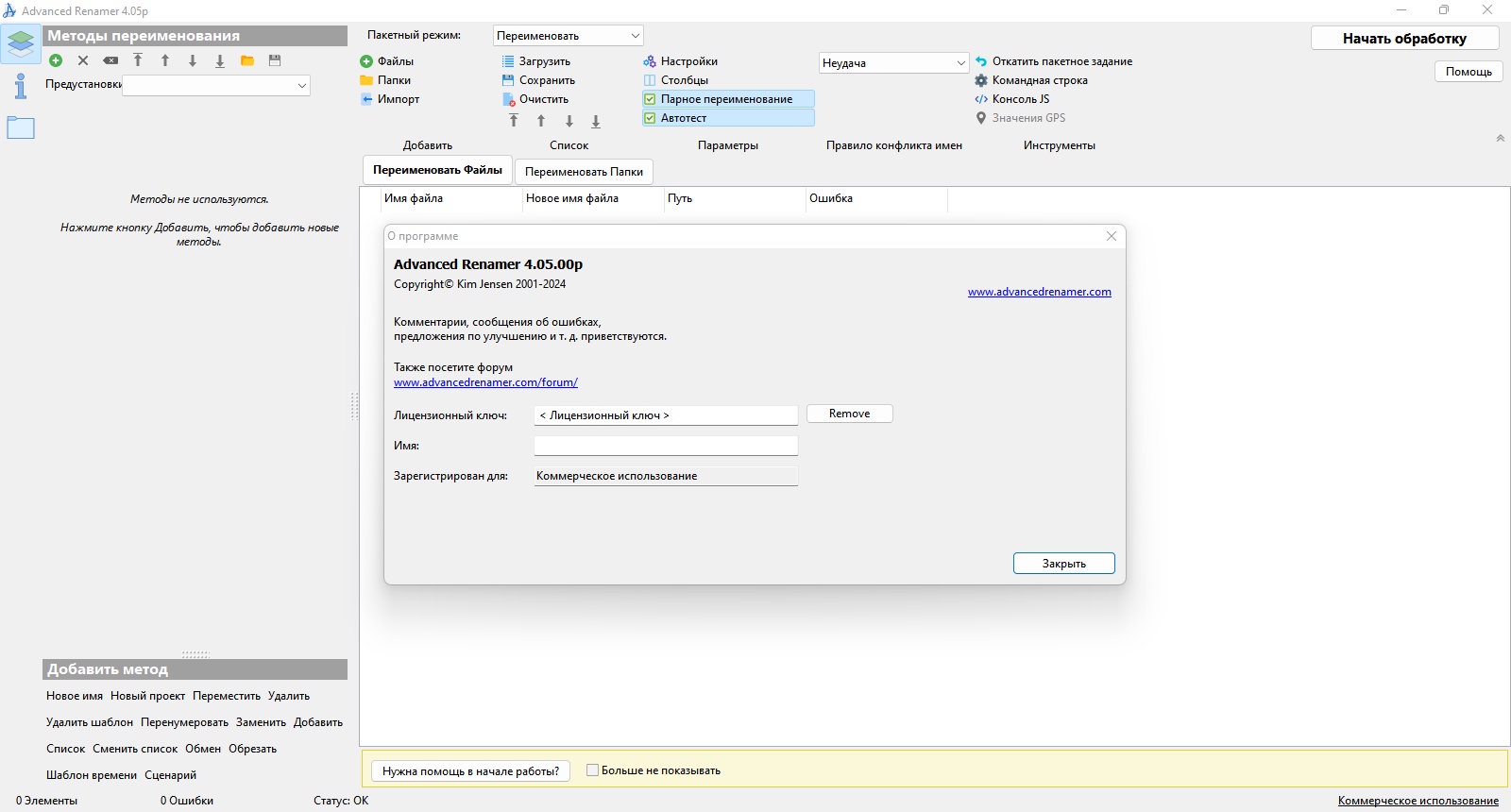Check Больше не показывать box
The image size is (1511, 812).
click(593, 770)
